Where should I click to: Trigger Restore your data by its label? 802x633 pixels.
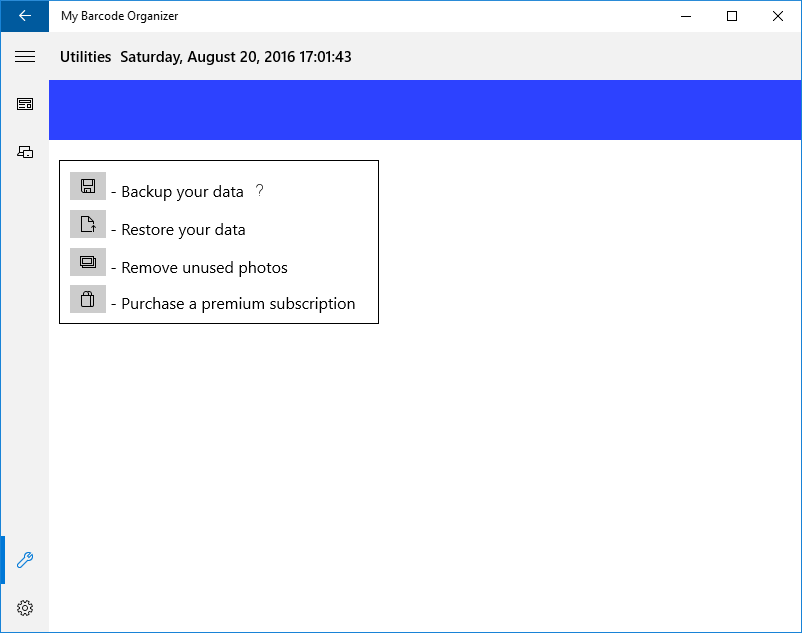pos(183,229)
